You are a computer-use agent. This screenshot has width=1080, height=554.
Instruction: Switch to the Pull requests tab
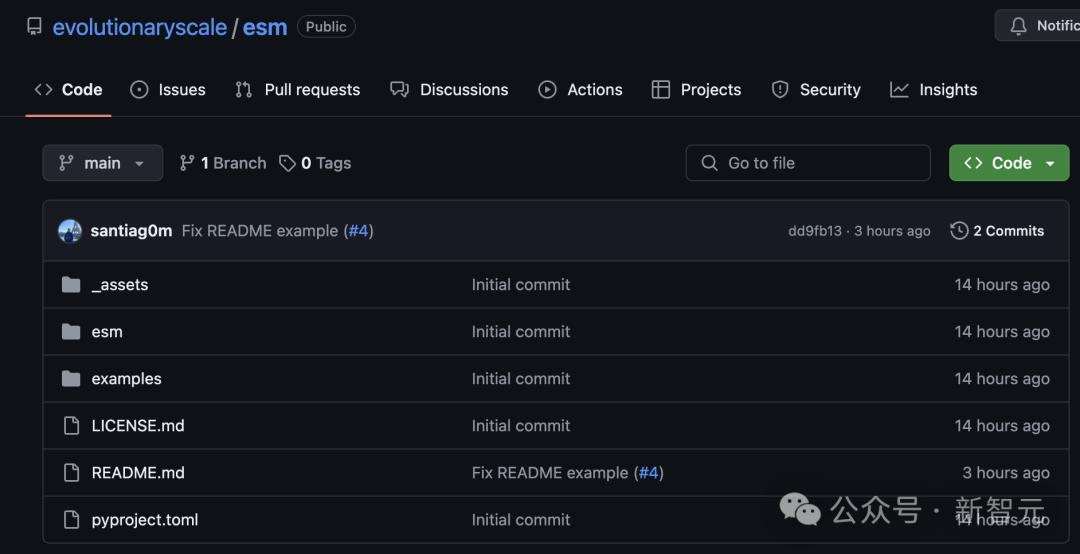[298, 90]
